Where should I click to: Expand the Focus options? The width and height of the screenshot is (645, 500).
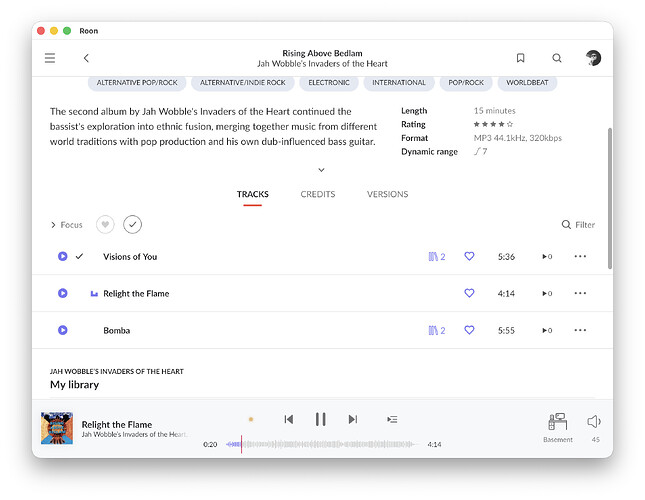click(67, 225)
